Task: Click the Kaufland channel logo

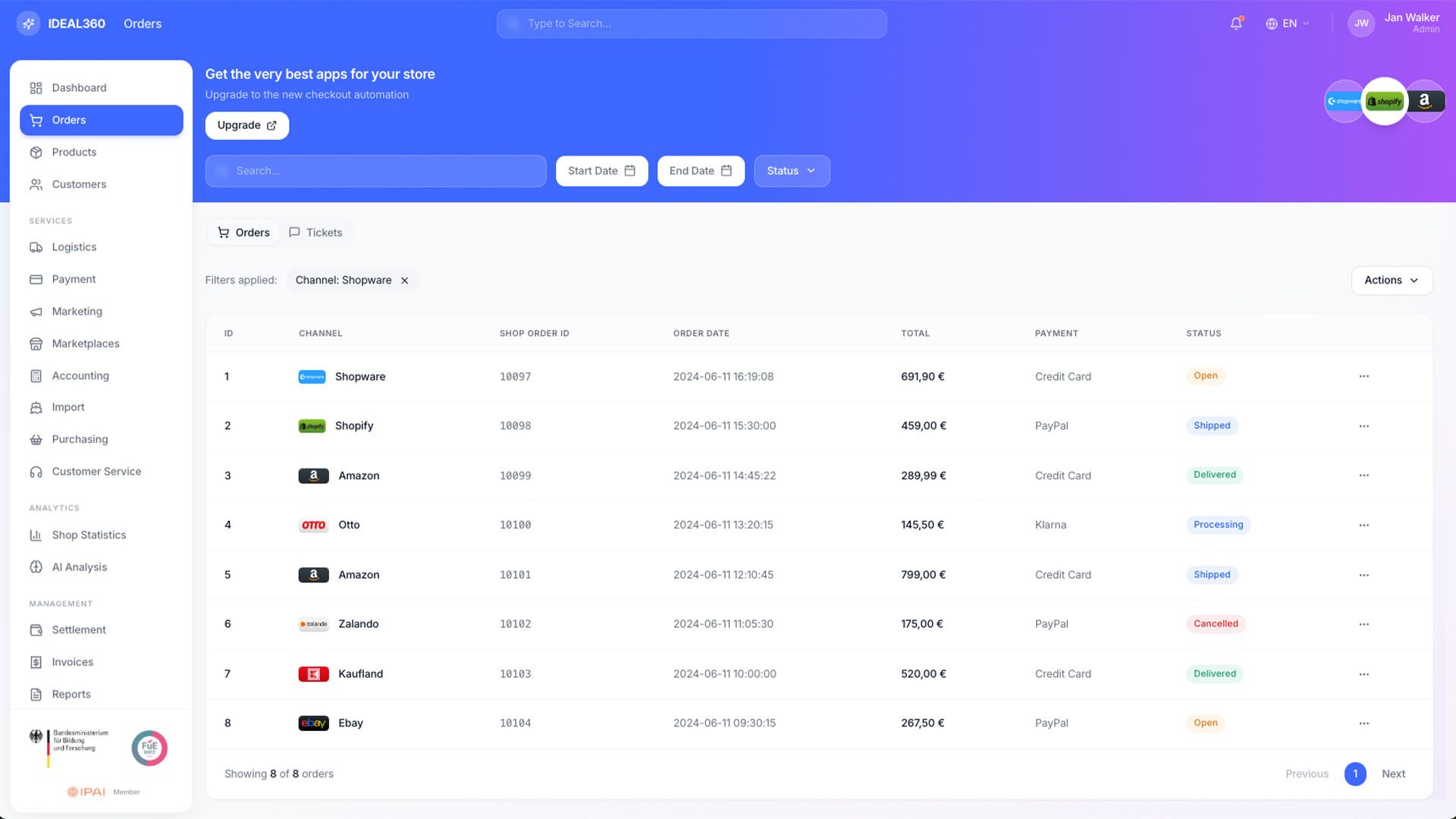Action: (313, 674)
